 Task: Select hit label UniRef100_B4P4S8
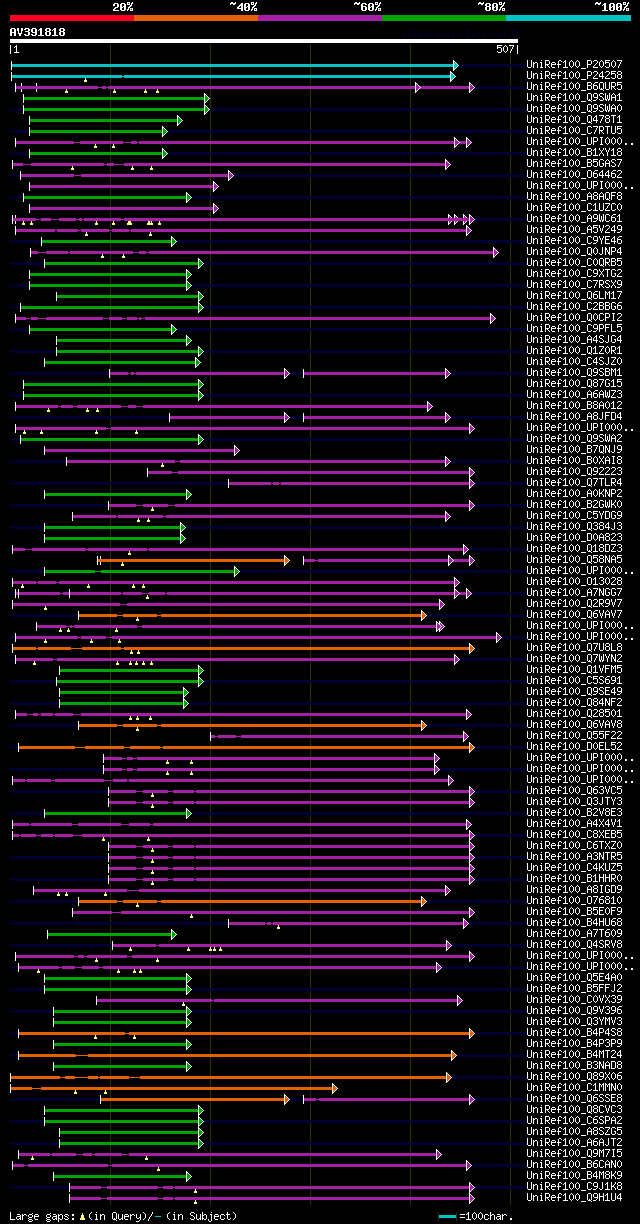point(574,1032)
